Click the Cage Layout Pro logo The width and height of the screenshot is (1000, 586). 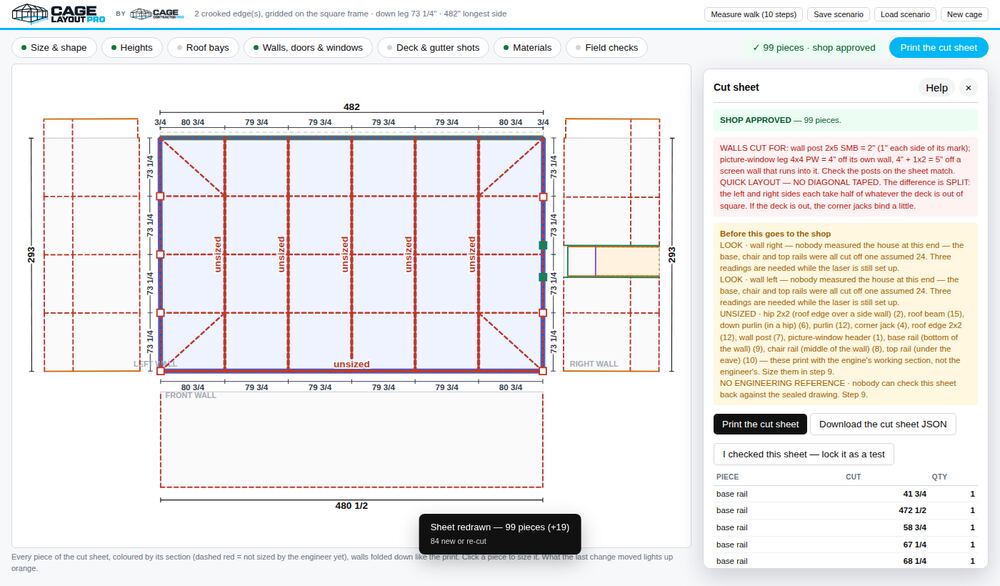tap(59, 13)
